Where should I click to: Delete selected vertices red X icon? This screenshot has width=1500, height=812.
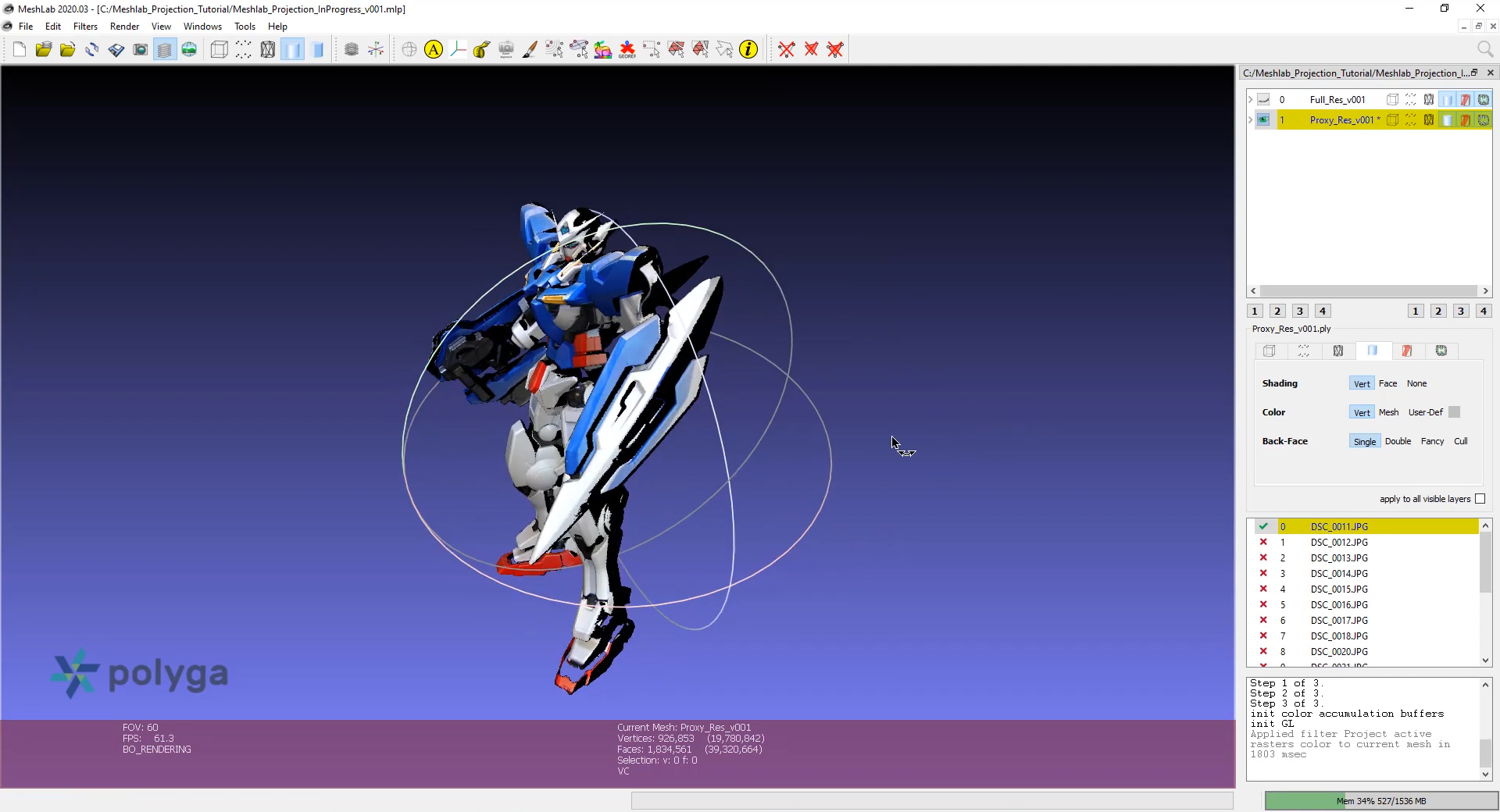(787, 50)
